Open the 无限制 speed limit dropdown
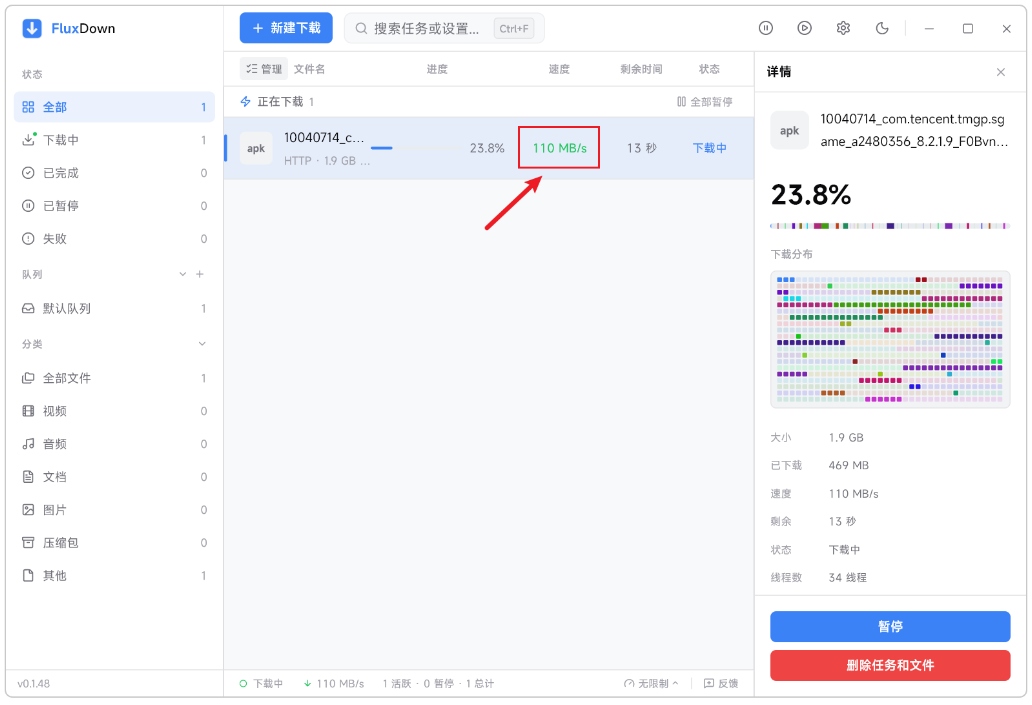 (651, 683)
